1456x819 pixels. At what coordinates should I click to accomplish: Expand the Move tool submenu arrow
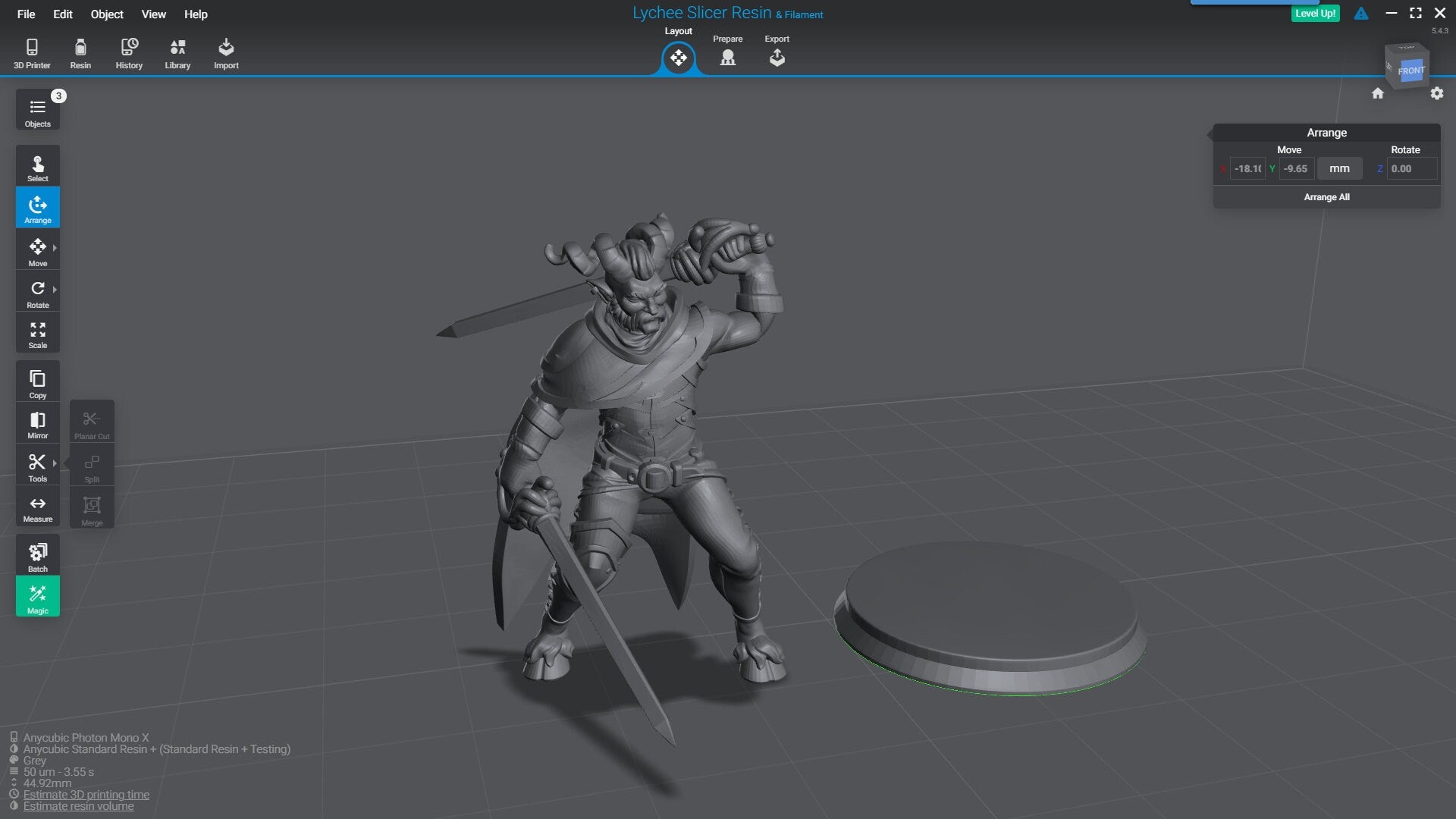55,248
